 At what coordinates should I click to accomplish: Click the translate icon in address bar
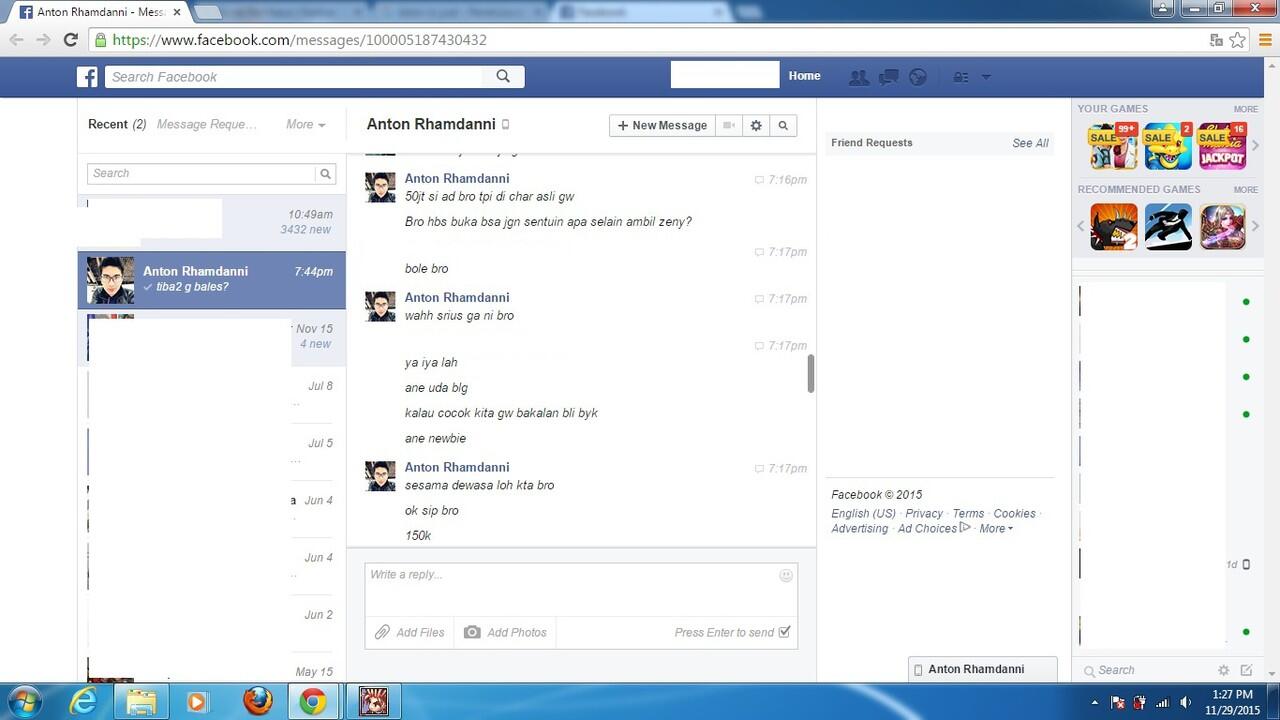(1216, 40)
